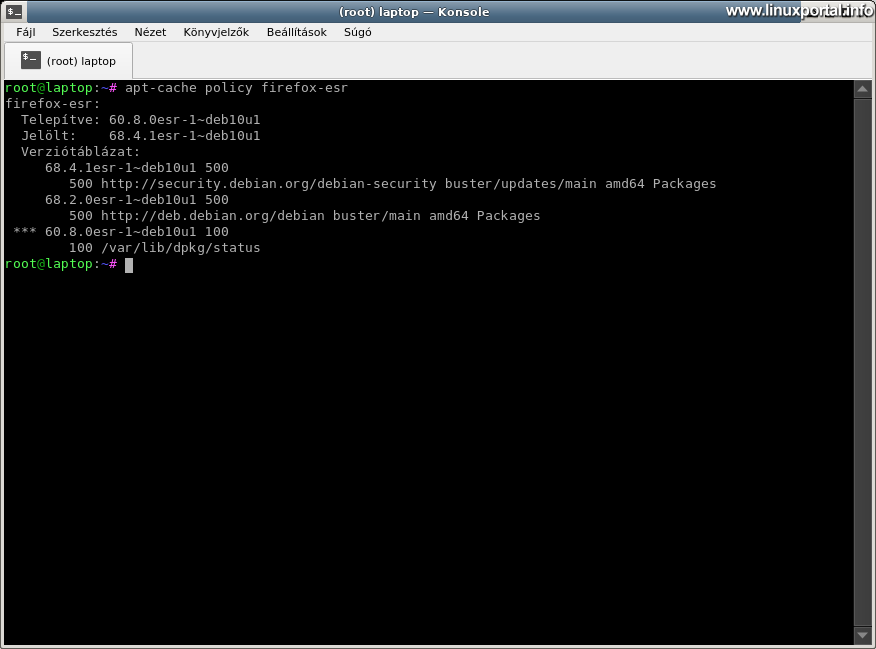Click the terminal icon on the (root) laptop tab
The width and height of the screenshot is (876, 649).
[28, 58]
